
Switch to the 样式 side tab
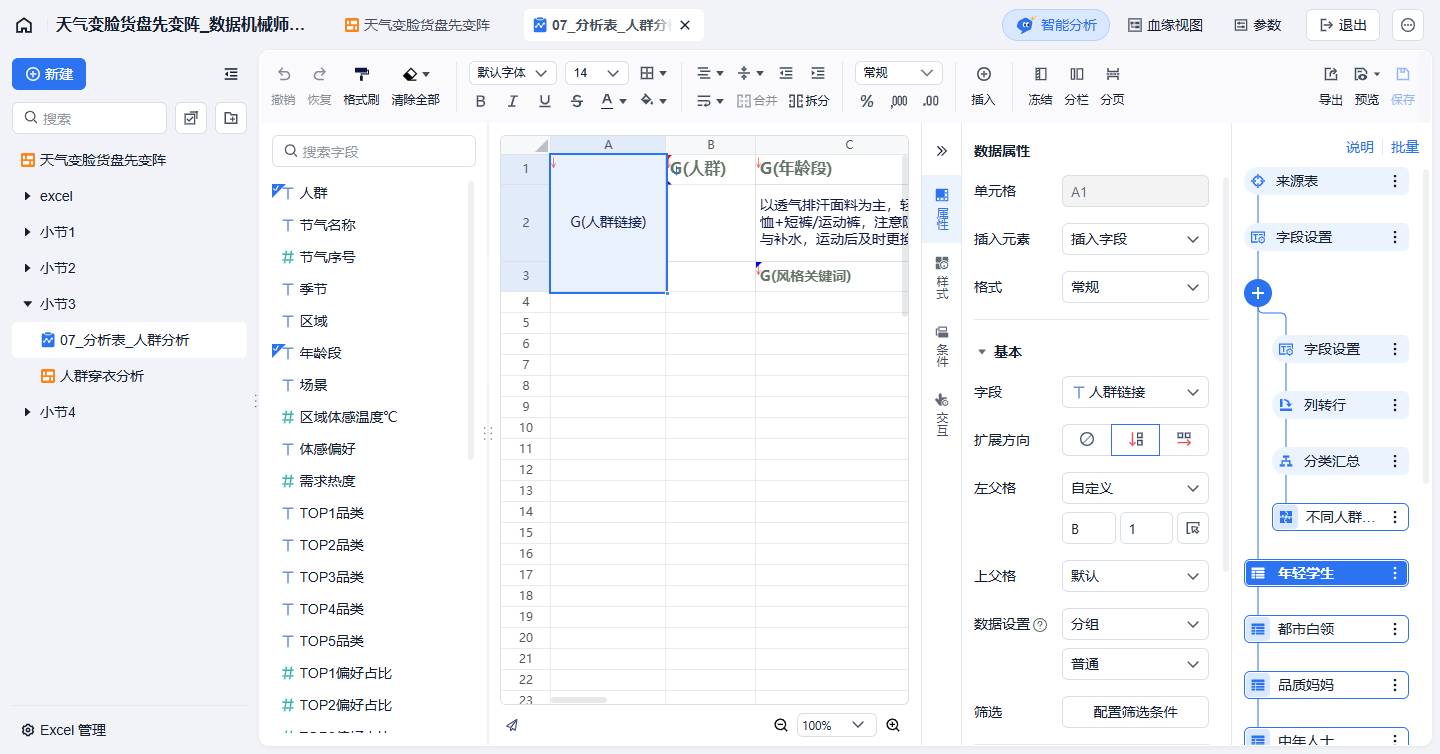pyautogui.click(x=941, y=276)
